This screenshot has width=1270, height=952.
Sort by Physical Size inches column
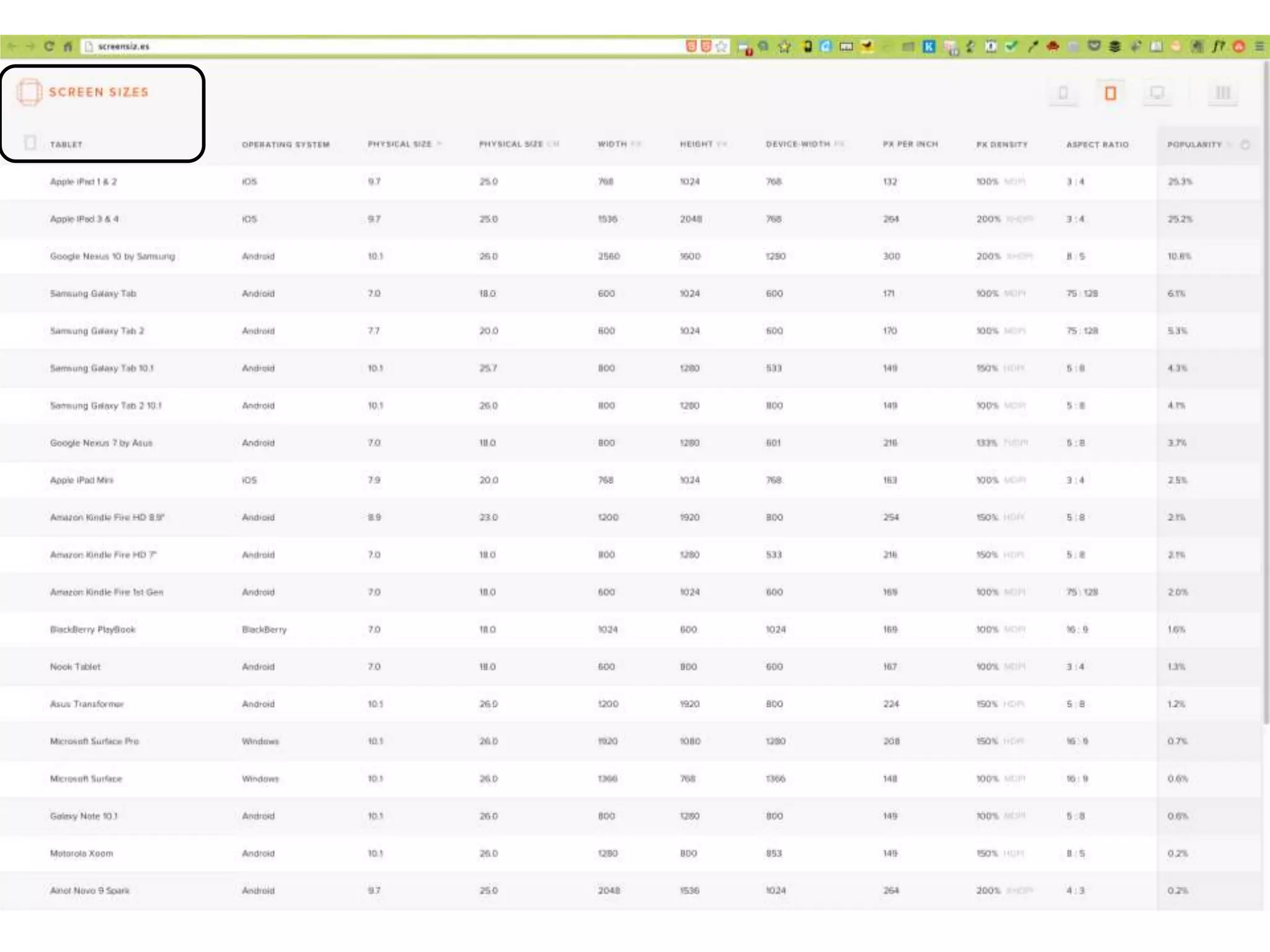(x=400, y=144)
